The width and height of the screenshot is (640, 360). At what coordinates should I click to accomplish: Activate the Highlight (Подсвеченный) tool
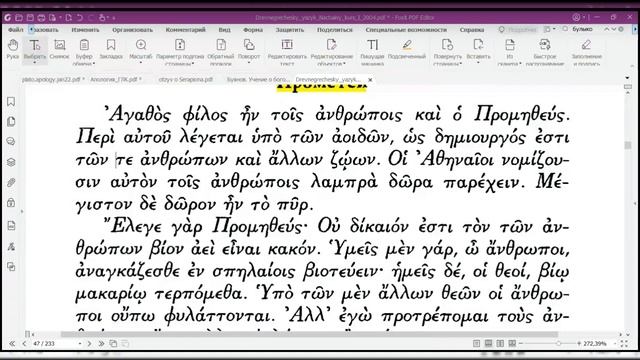(x=407, y=49)
